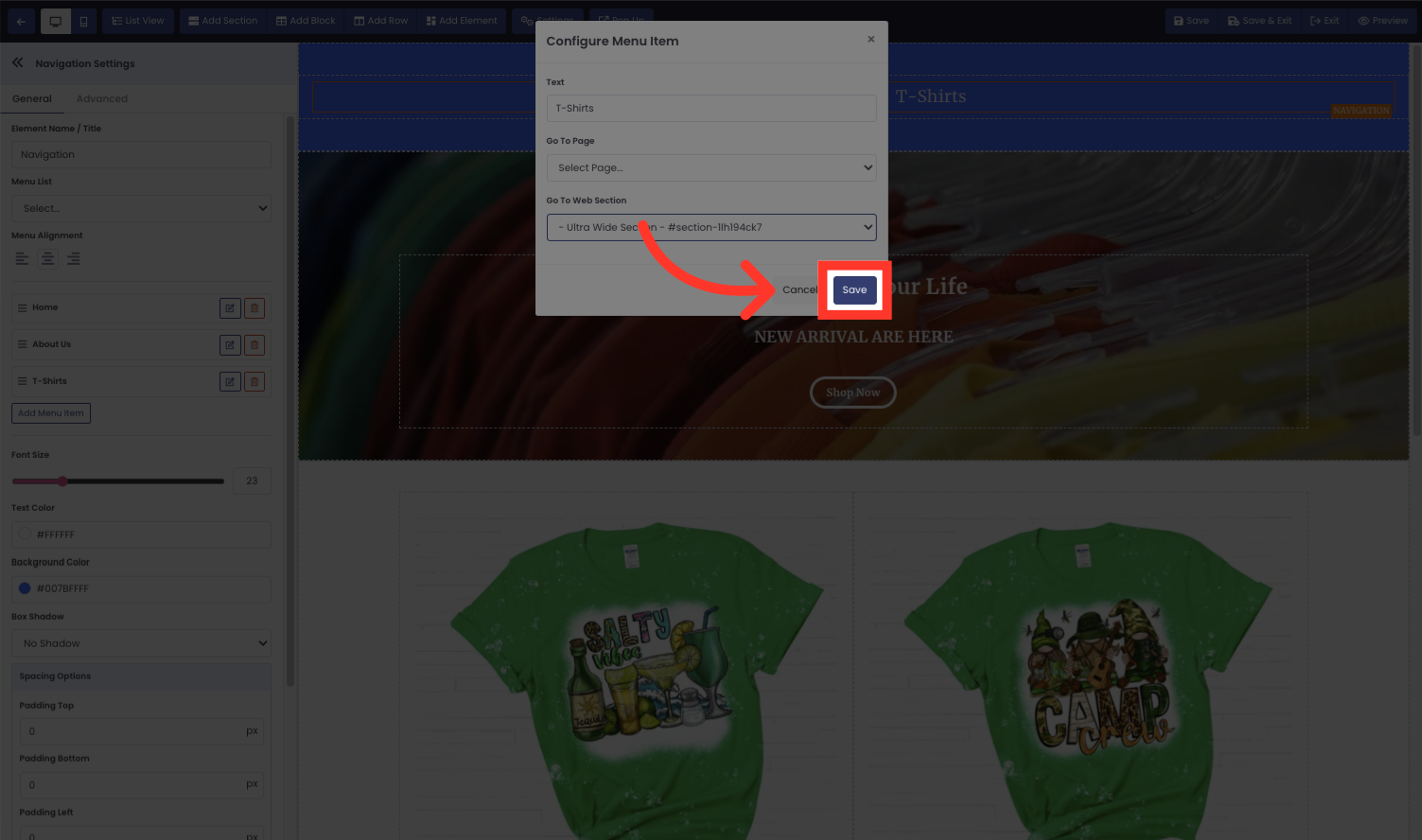The width and height of the screenshot is (1422, 840).
Task: Click the Padding Top field
Action: tap(141, 731)
